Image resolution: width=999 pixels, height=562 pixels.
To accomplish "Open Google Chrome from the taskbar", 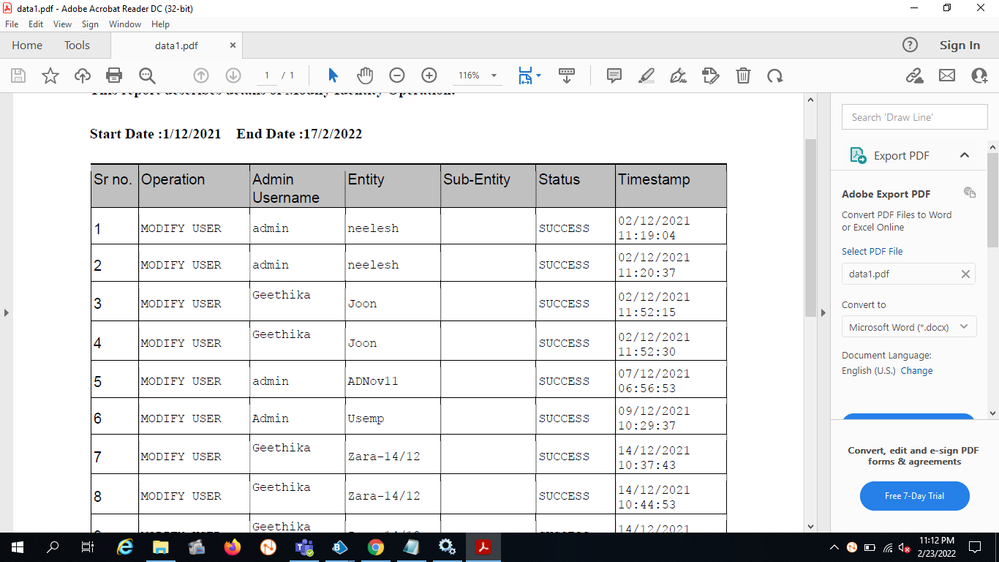I will click(x=375, y=547).
